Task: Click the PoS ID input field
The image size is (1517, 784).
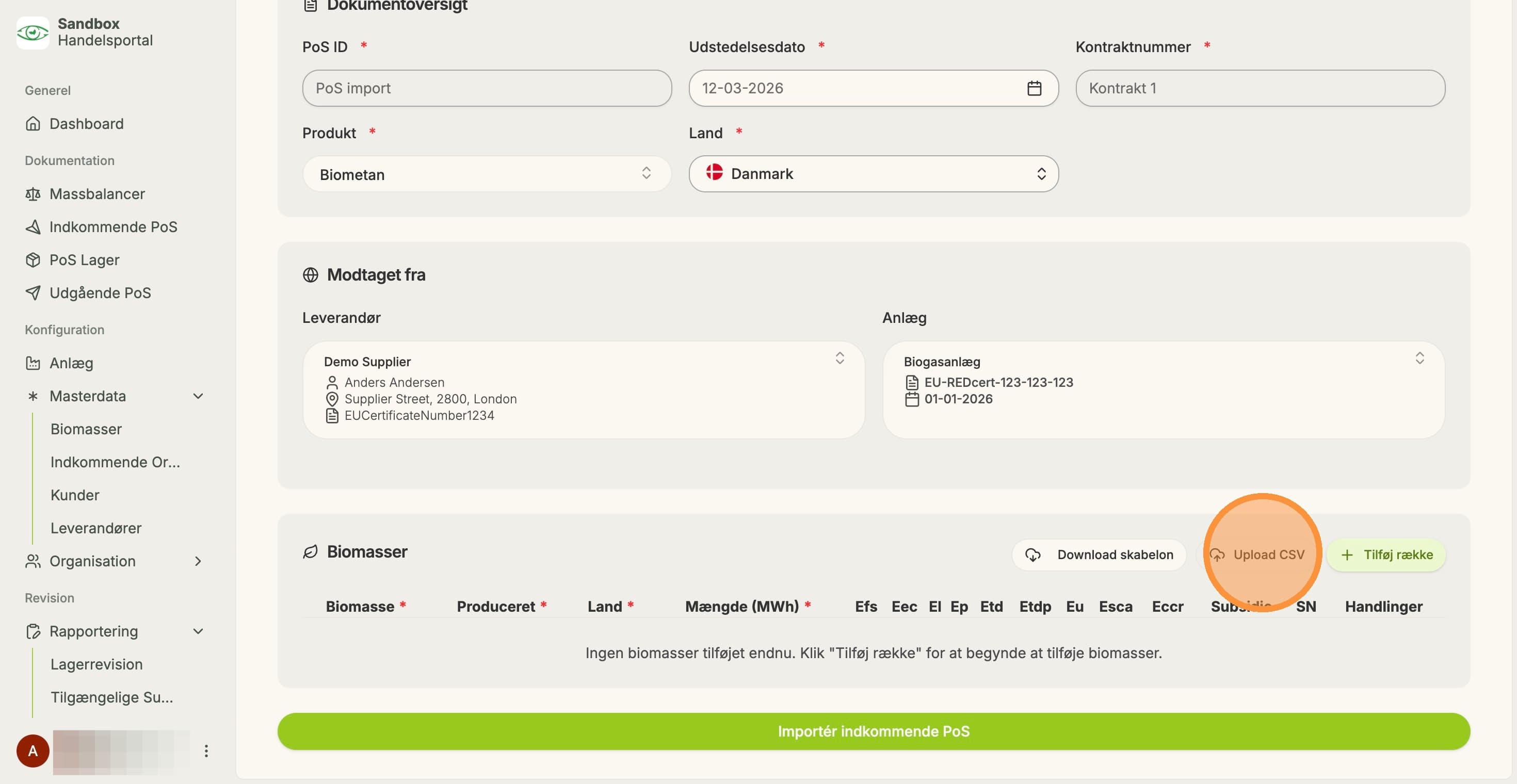Action: coord(487,88)
